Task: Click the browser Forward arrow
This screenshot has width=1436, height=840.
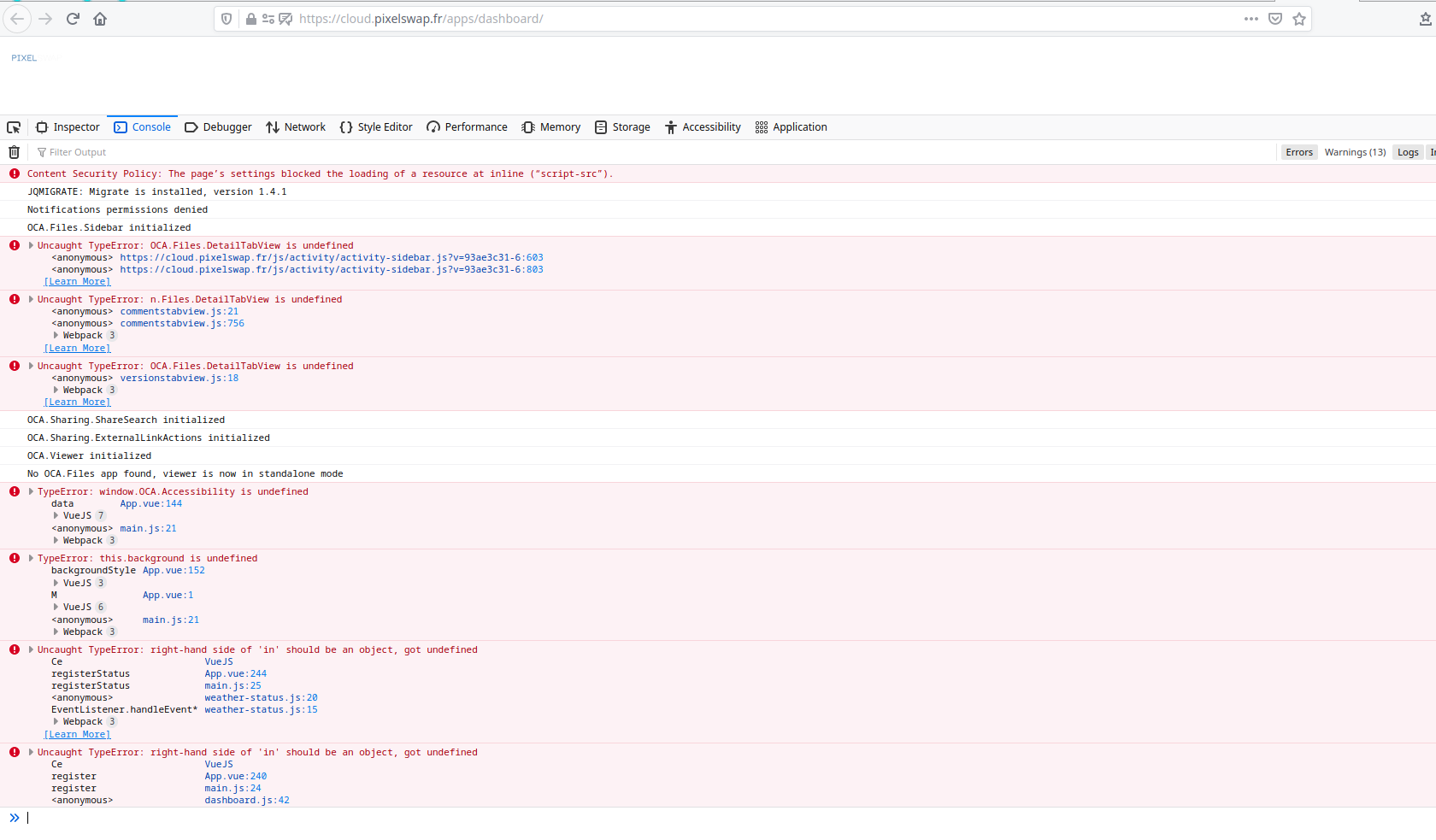Action: pyautogui.click(x=45, y=19)
